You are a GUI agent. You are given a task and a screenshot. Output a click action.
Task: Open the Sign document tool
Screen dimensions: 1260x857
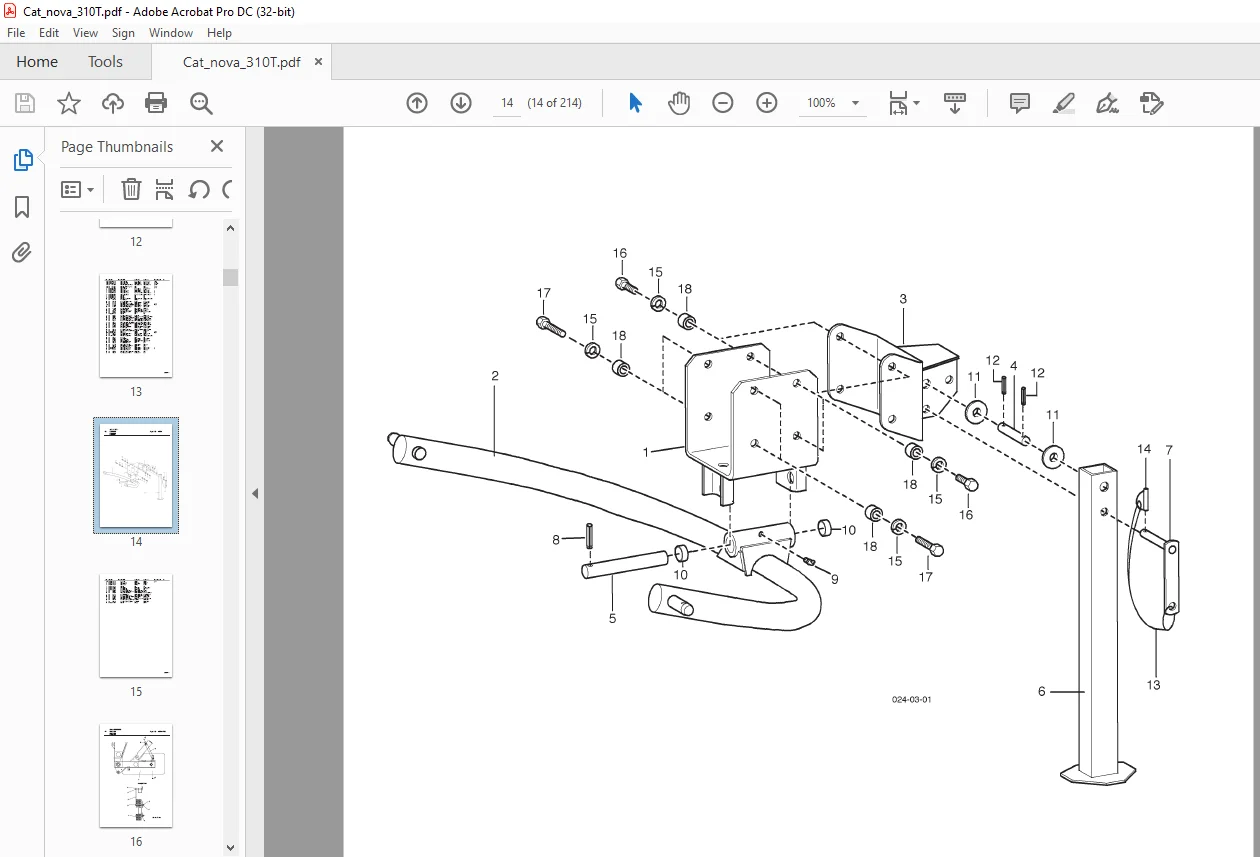1107,103
